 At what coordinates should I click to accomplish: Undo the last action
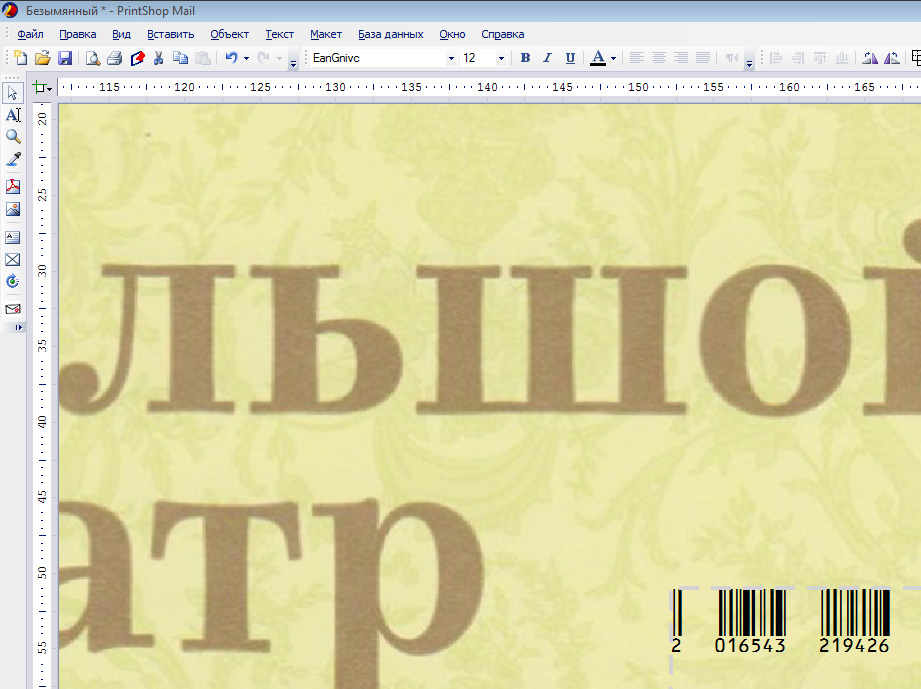coord(231,58)
